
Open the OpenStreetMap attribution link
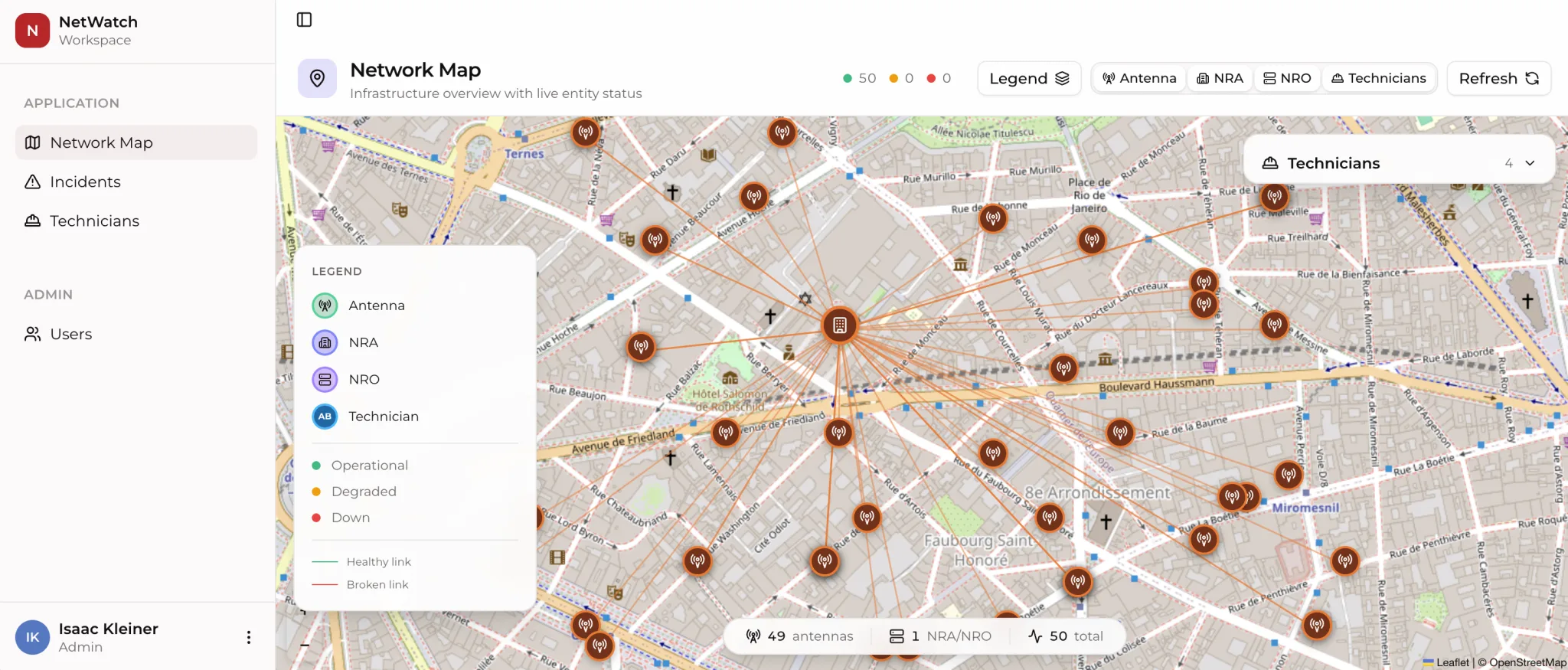1527,662
